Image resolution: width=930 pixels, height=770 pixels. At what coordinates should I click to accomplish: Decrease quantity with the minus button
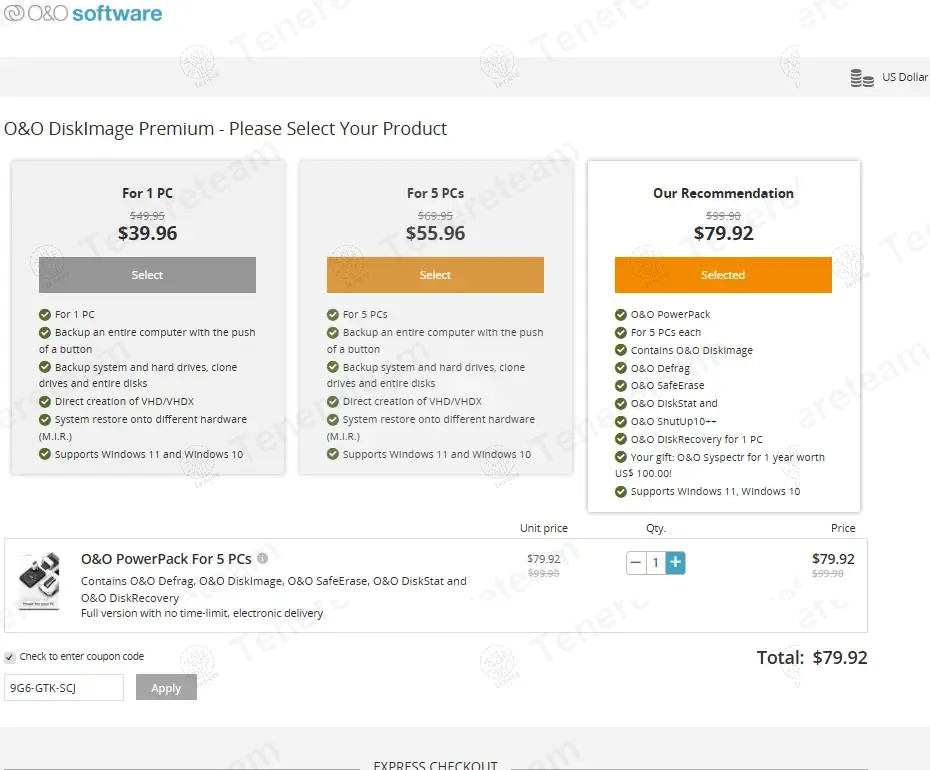[x=636, y=563]
